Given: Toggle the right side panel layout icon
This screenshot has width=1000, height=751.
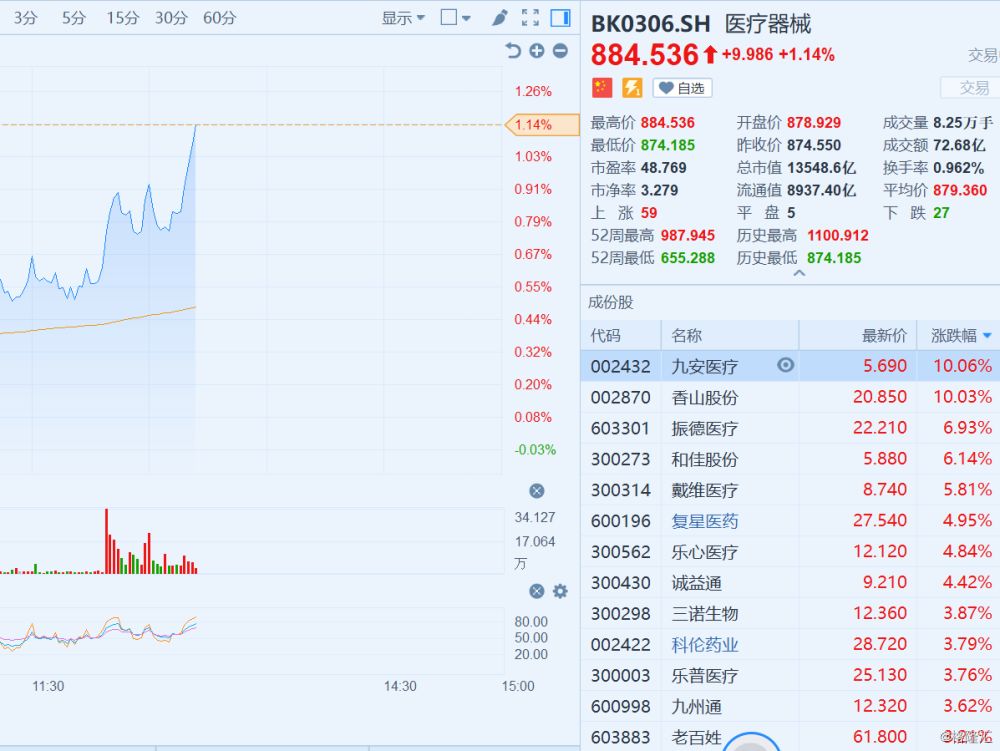Looking at the screenshot, I should click(561, 18).
